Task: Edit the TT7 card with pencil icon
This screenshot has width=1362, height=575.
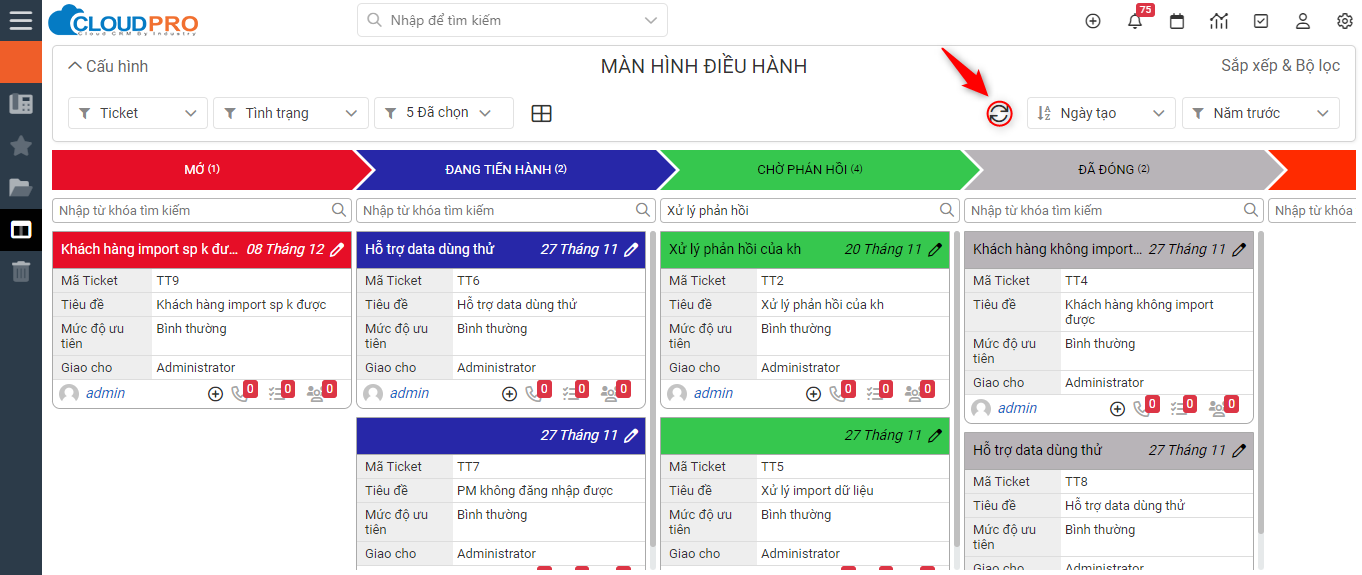Action: pyautogui.click(x=631, y=435)
